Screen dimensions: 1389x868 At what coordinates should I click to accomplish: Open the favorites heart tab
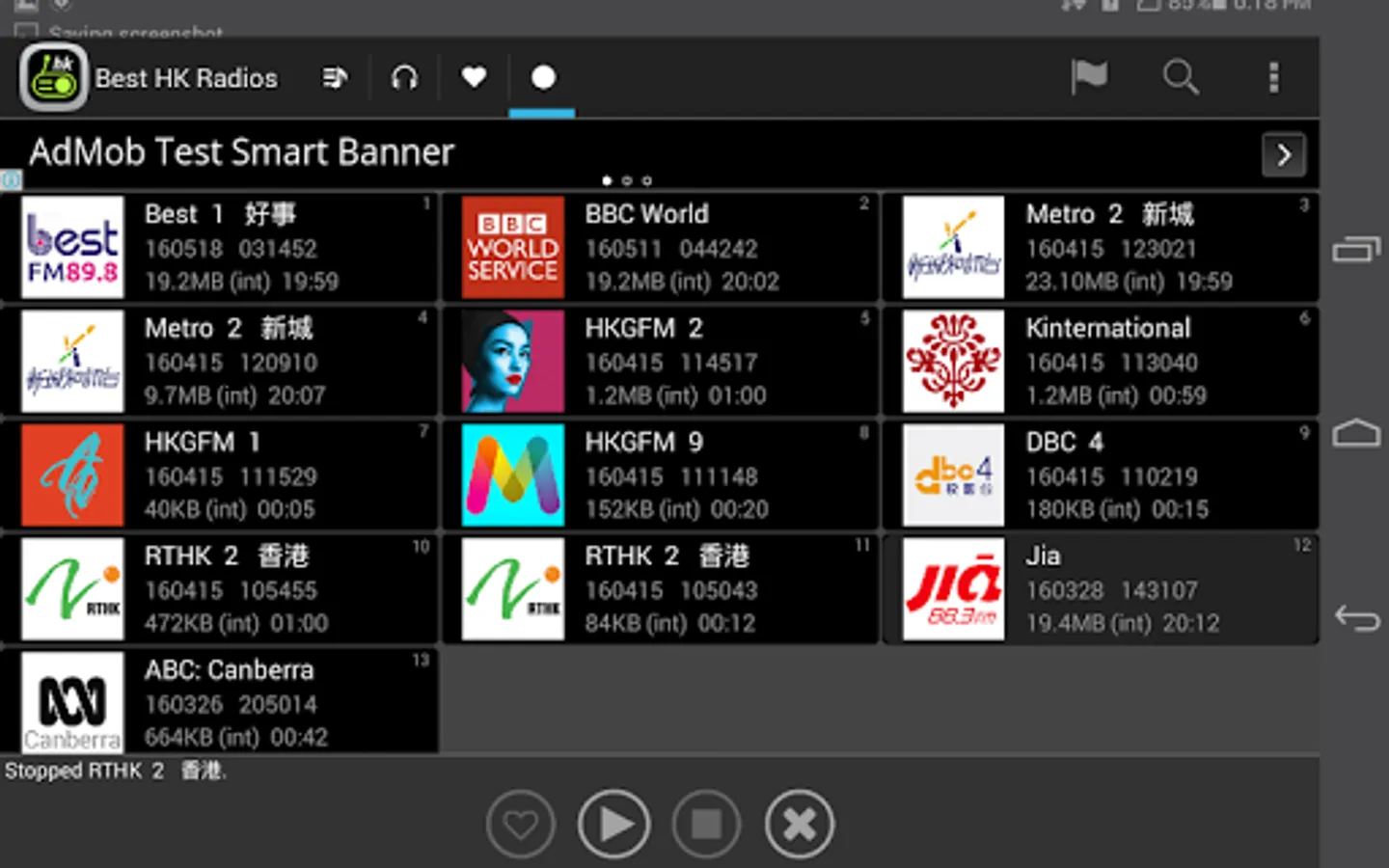[x=474, y=77]
